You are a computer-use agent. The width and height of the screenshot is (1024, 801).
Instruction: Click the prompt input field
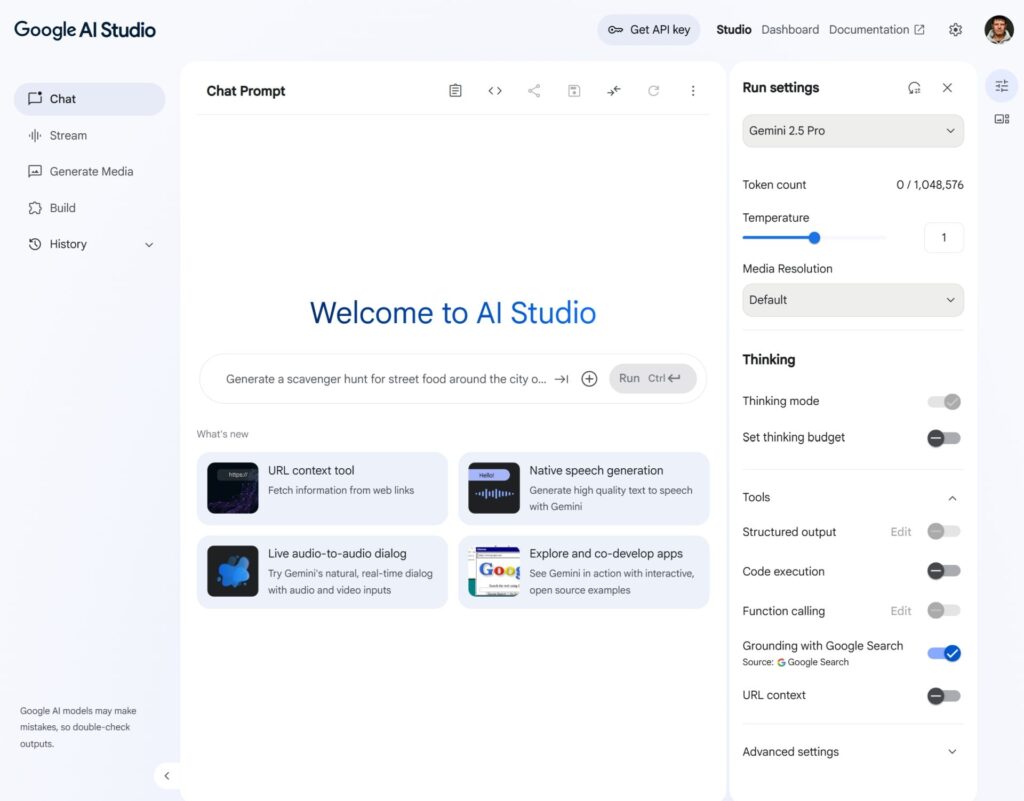(x=380, y=378)
